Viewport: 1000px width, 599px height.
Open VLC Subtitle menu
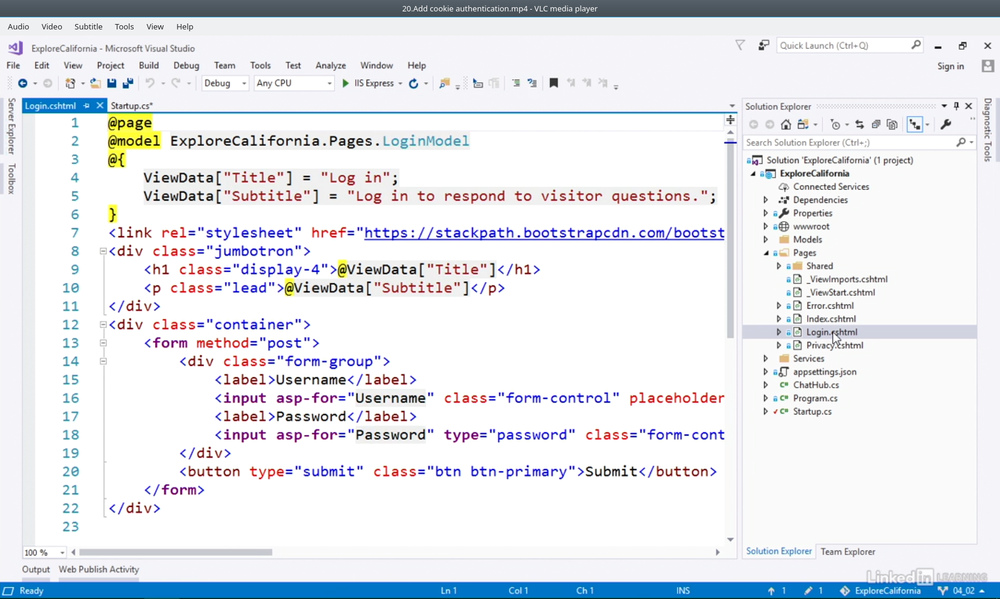point(88,27)
